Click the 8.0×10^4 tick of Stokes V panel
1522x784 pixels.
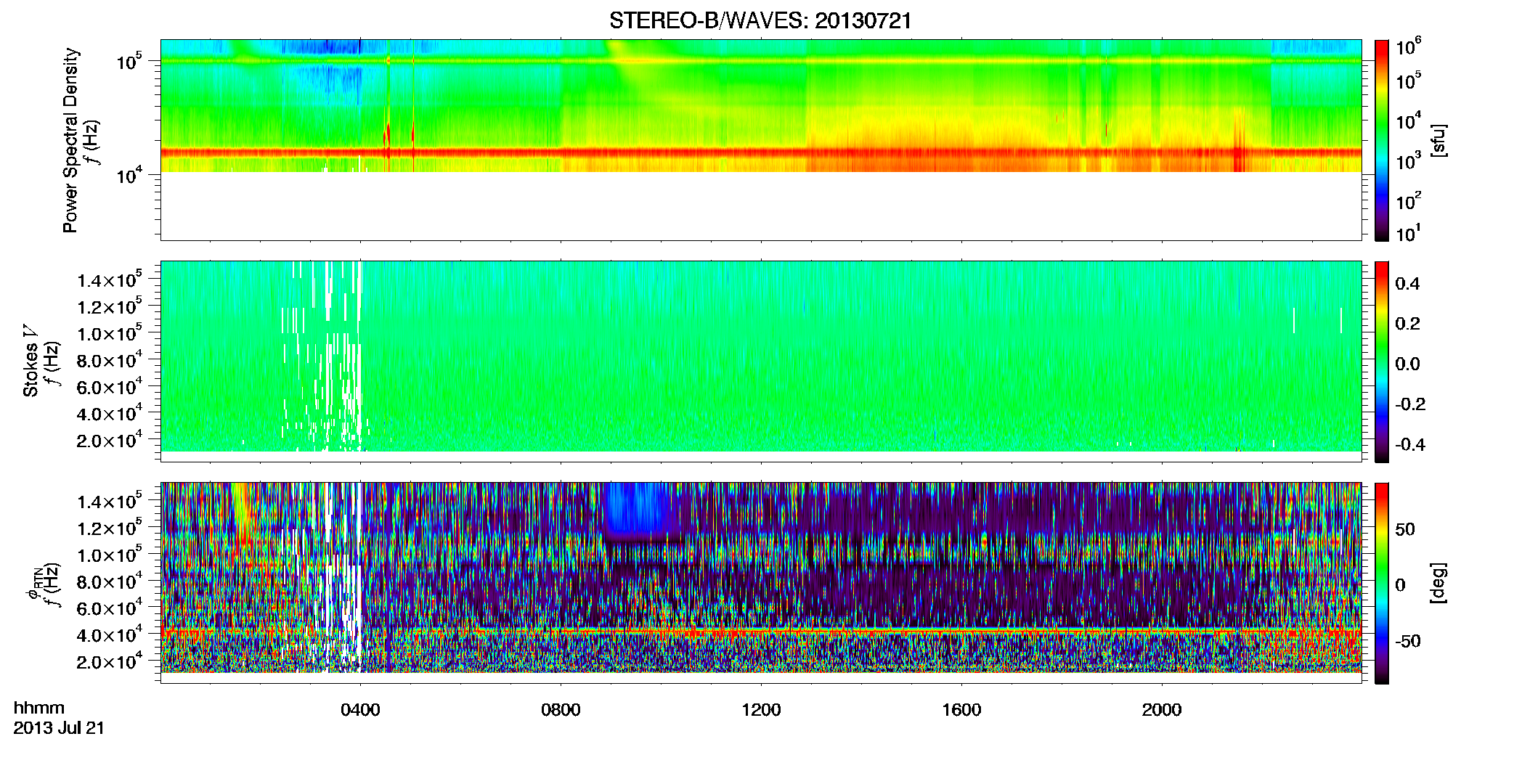pyautogui.click(x=110, y=360)
